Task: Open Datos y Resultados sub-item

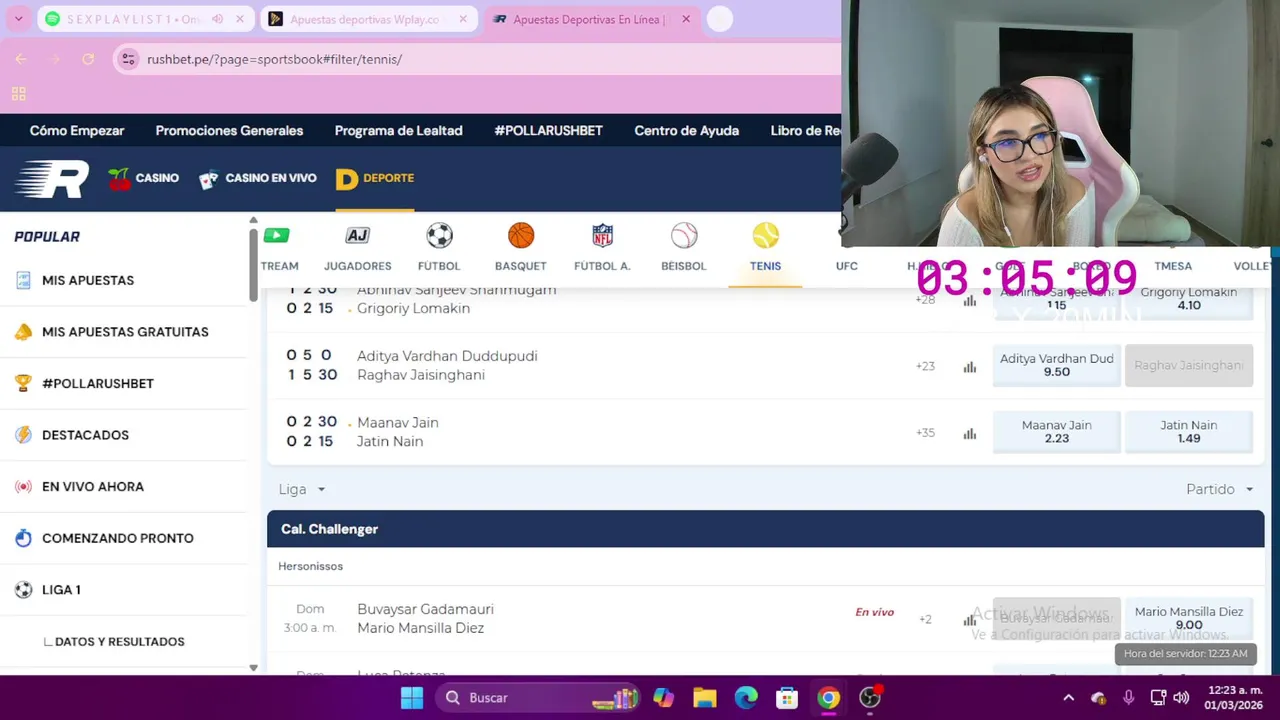Action: (119, 642)
